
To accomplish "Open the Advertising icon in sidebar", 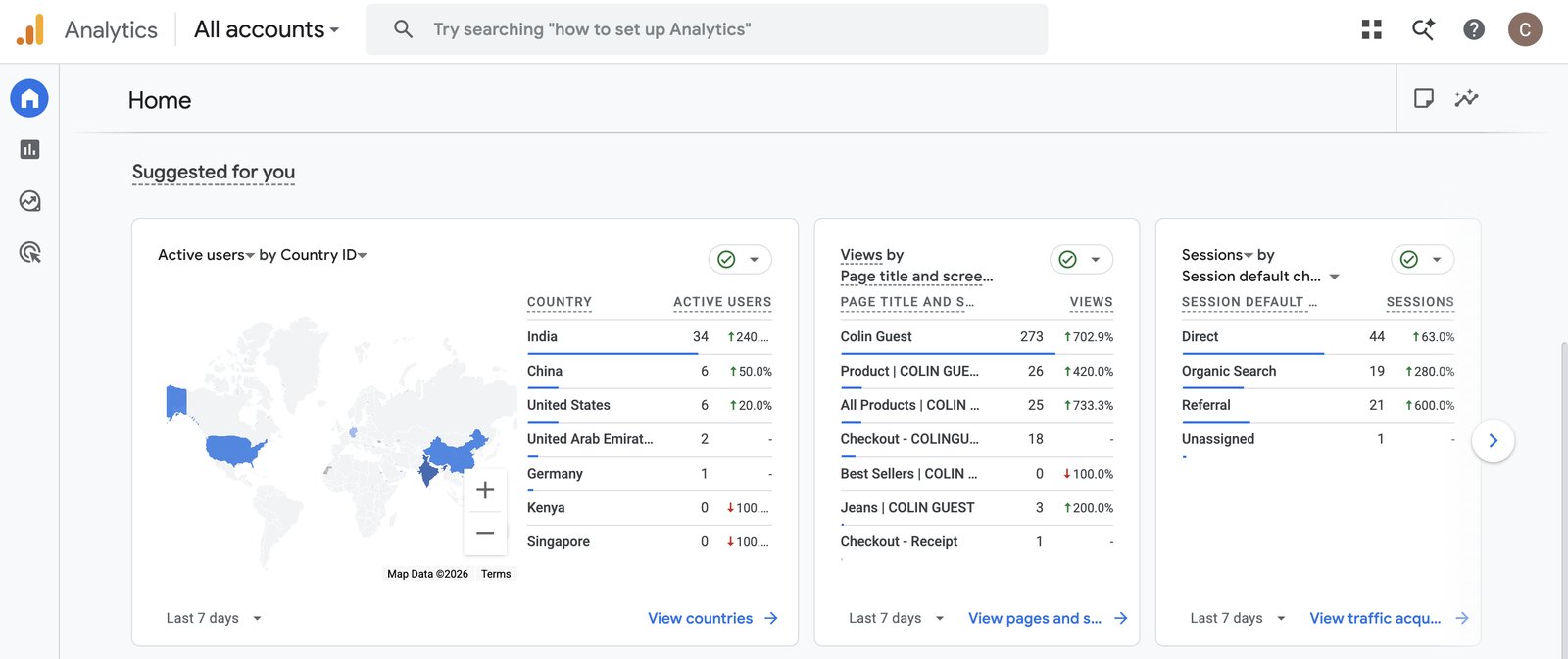I will [x=29, y=252].
